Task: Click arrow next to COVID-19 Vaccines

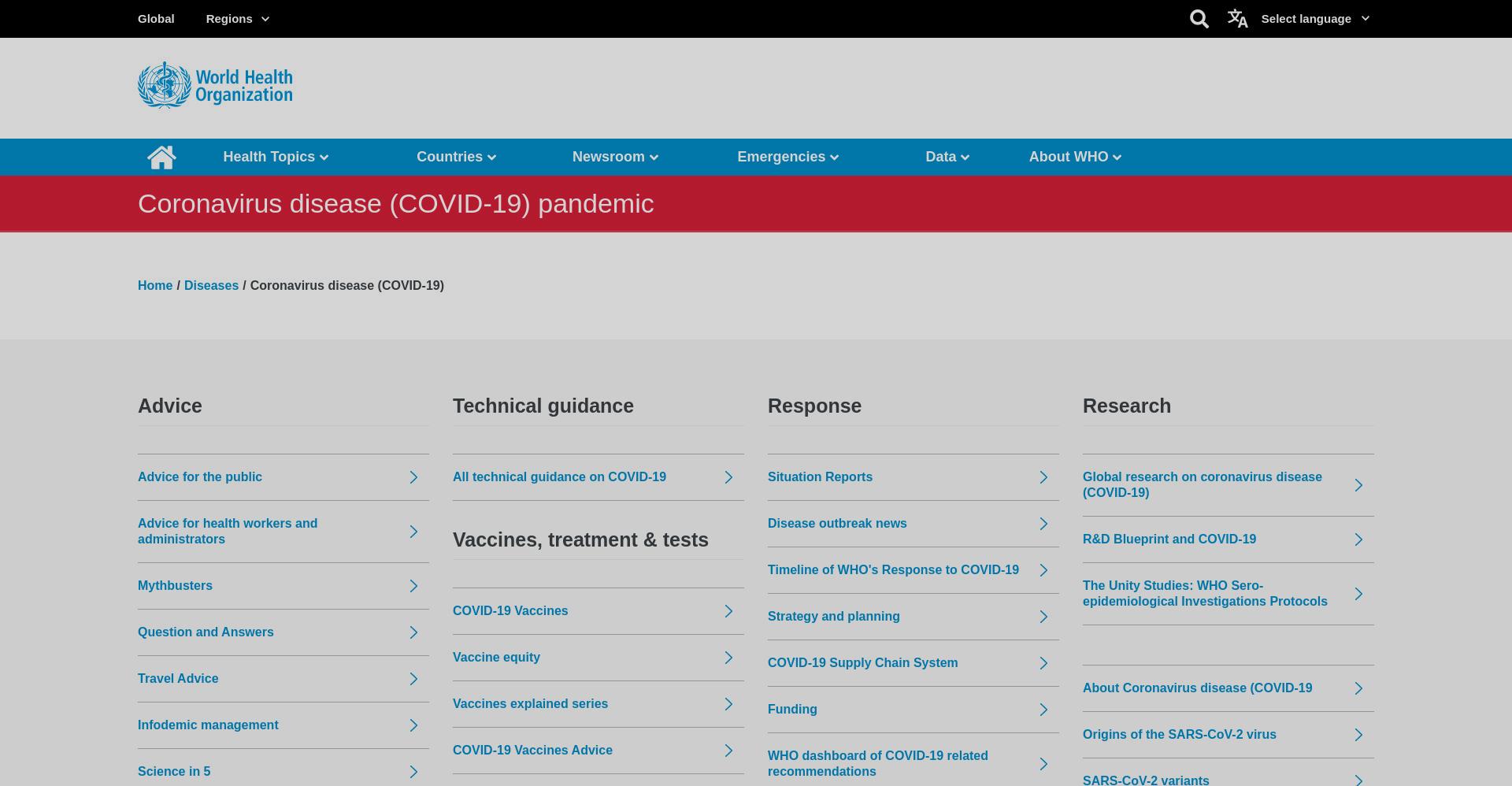Action: (x=728, y=611)
